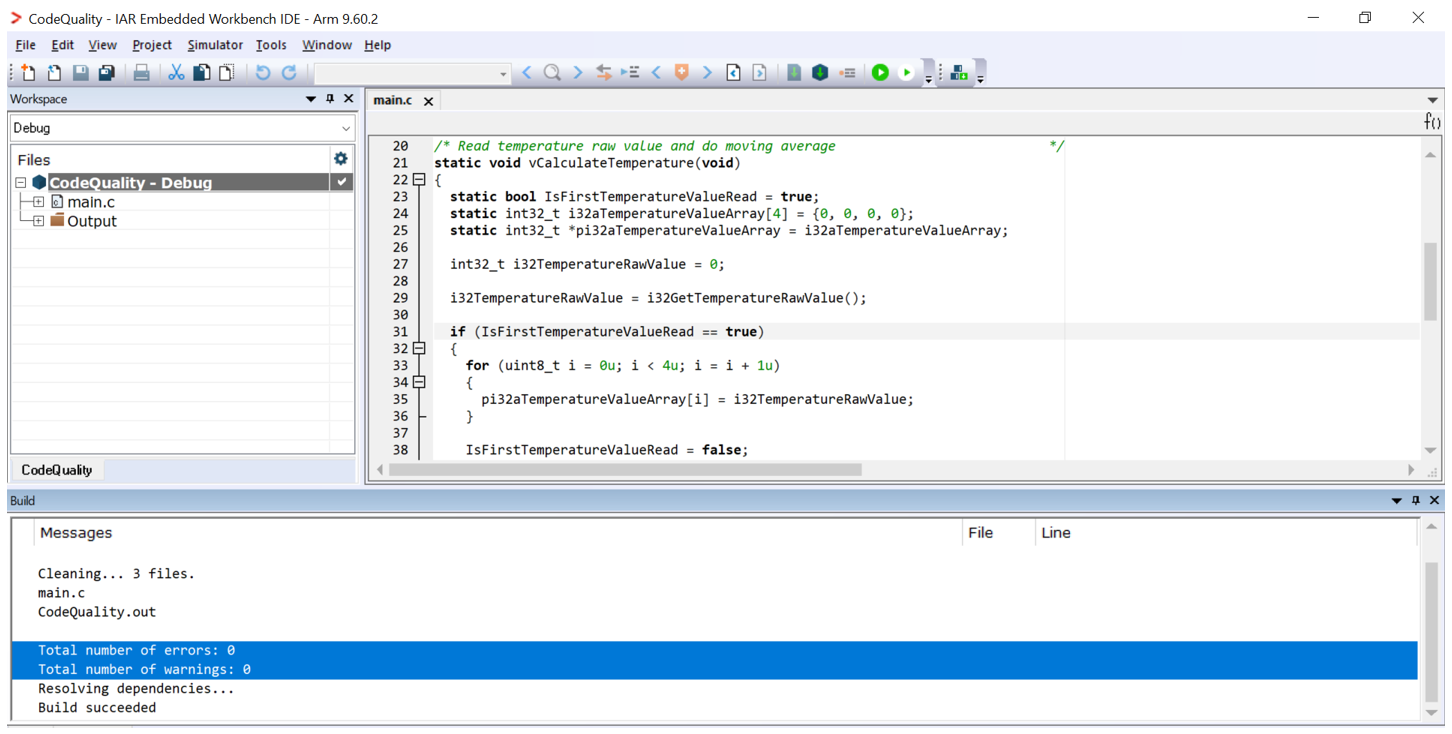Collapse the code fold at line 22
Image resolution: width=1452 pixels, height=734 pixels.
(417, 179)
